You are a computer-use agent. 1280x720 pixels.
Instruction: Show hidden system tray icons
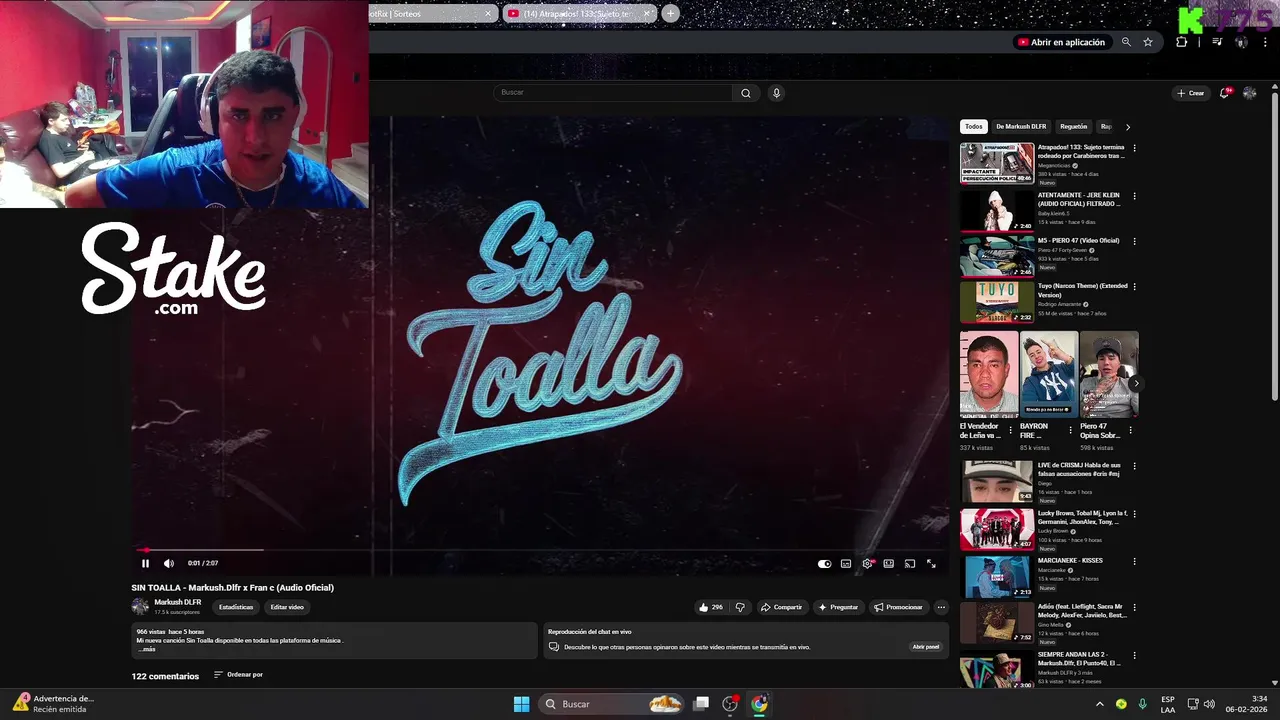tap(1099, 704)
